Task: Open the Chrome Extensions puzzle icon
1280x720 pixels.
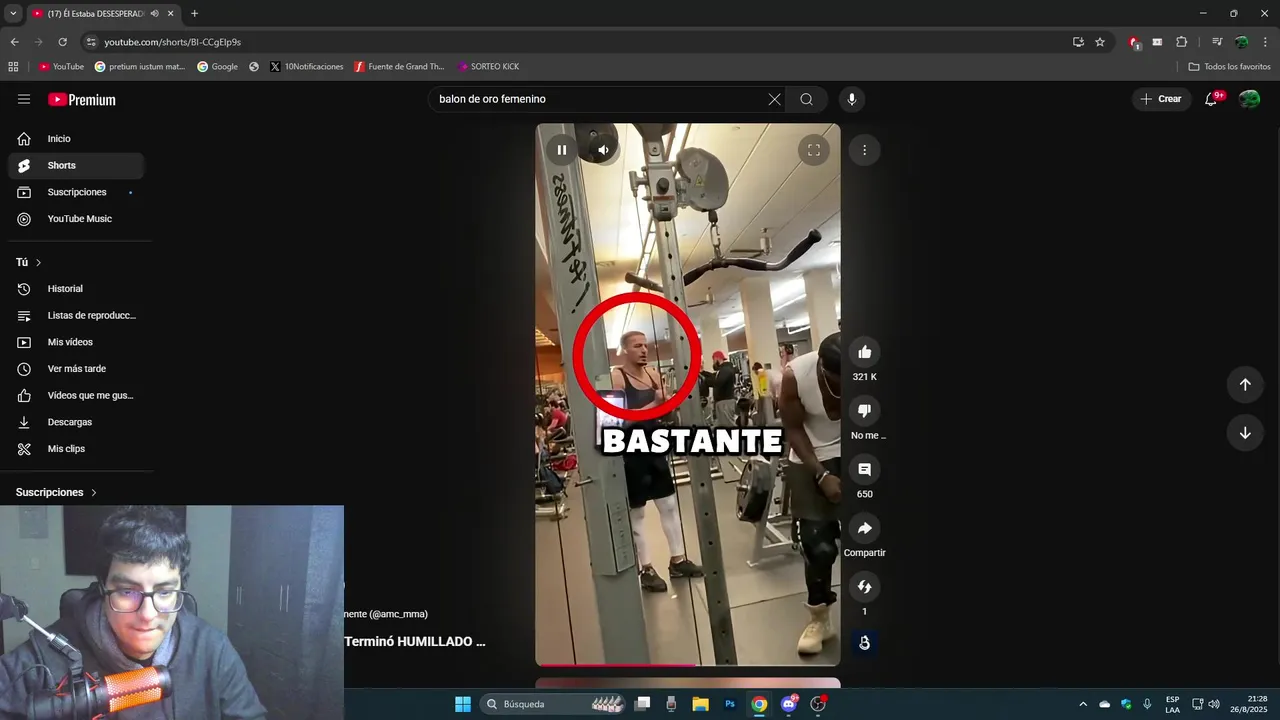Action: tap(1181, 42)
